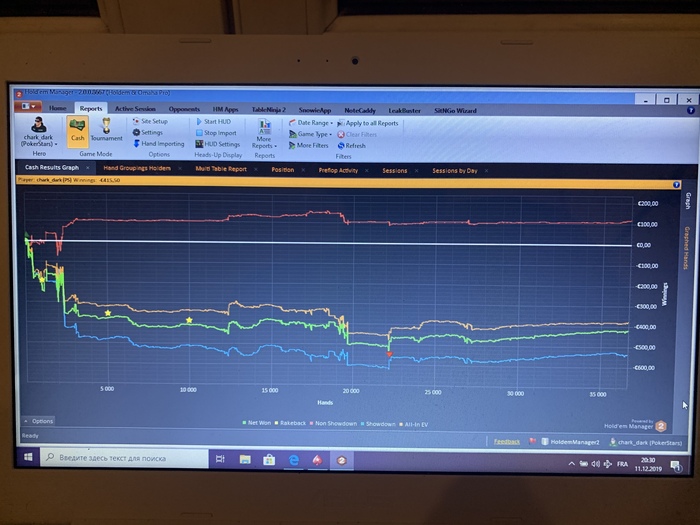The image size is (700, 525).
Task: Open HUD Settings
Action: pos(217,144)
